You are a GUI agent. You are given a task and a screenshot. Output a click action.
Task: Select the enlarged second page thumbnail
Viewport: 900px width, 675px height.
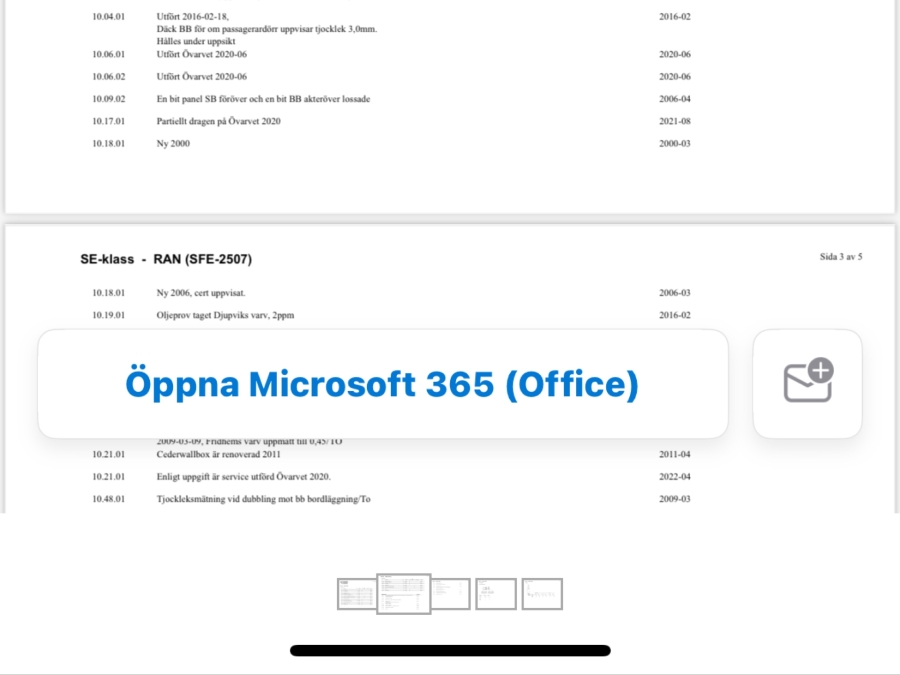[403, 594]
